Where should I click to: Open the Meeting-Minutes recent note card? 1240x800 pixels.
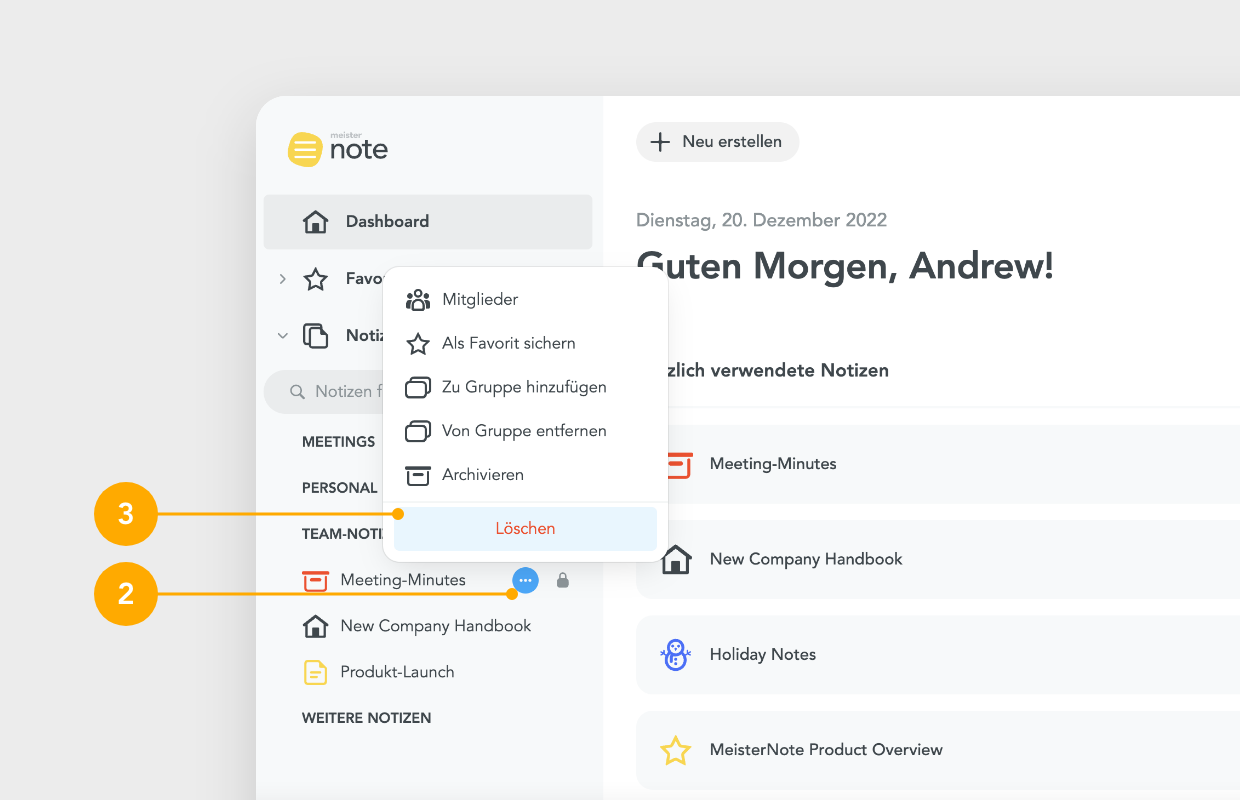pos(938,464)
